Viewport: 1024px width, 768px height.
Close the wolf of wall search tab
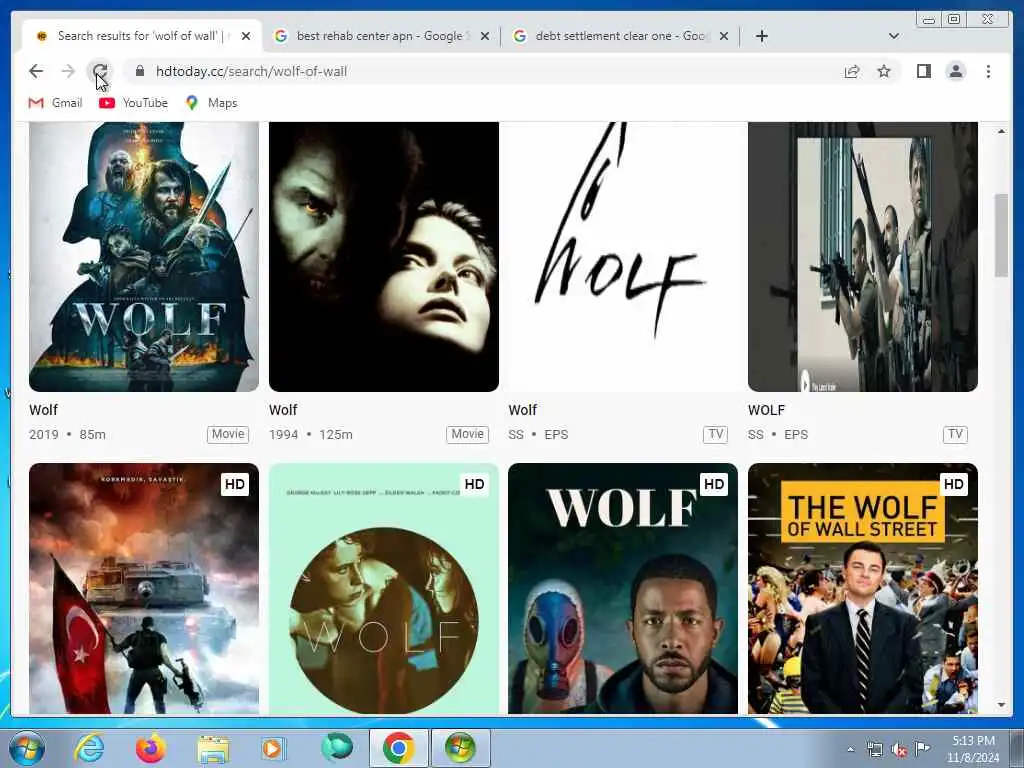(246, 36)
